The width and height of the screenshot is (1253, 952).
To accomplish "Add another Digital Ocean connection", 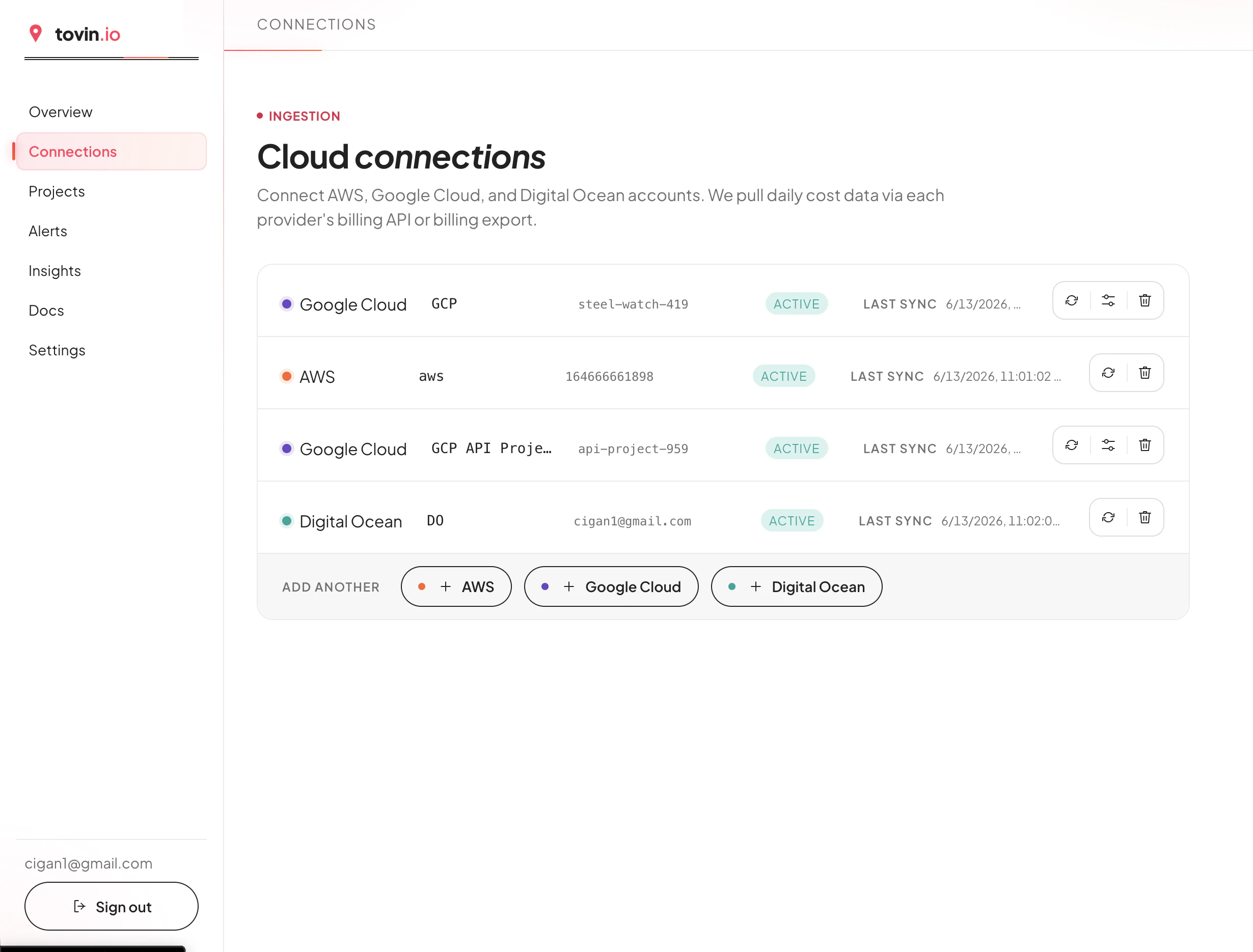I will coord(796,586).
